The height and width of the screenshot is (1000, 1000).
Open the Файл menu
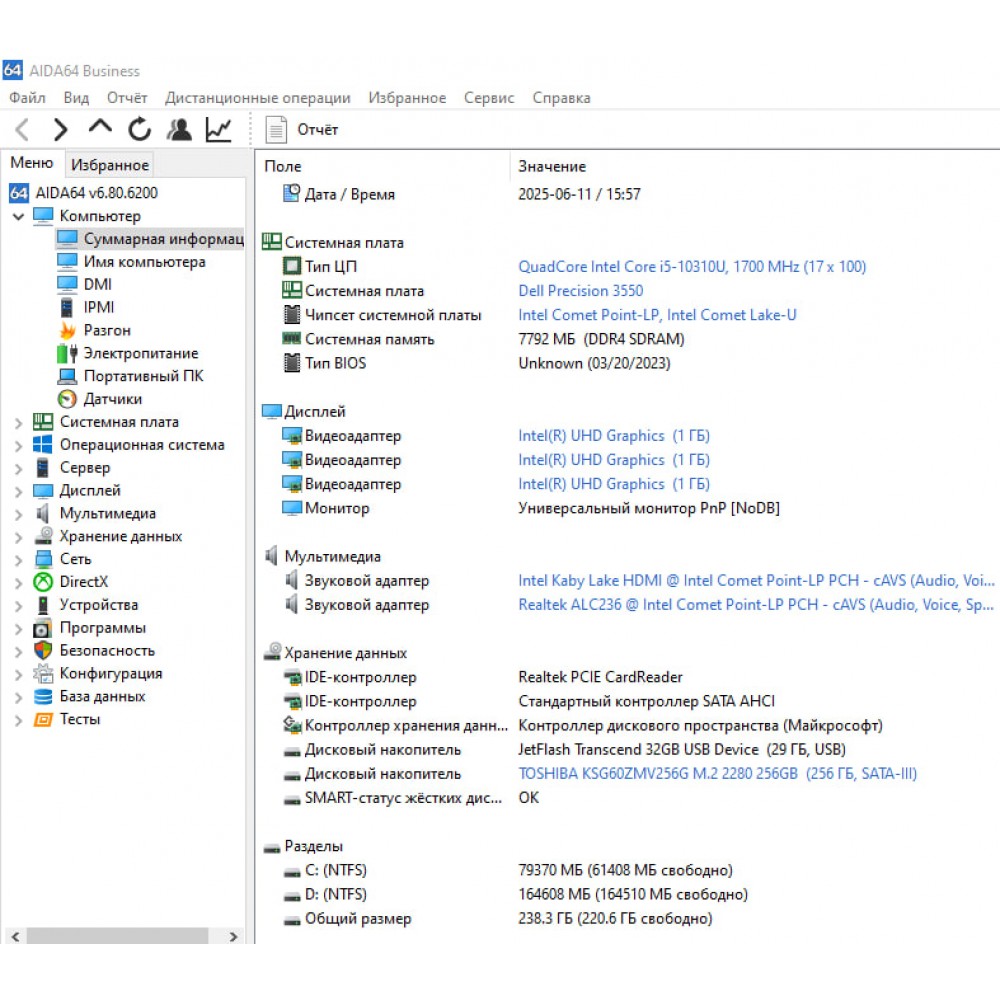tap(27, 98)
